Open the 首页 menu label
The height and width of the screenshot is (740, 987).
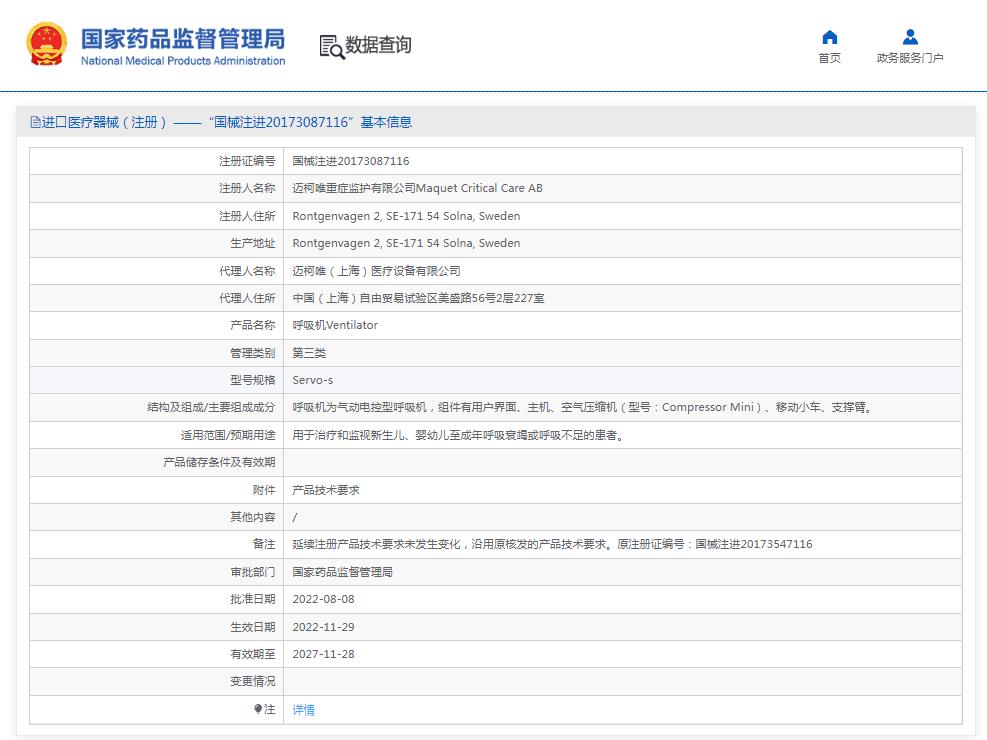point(829,58)
